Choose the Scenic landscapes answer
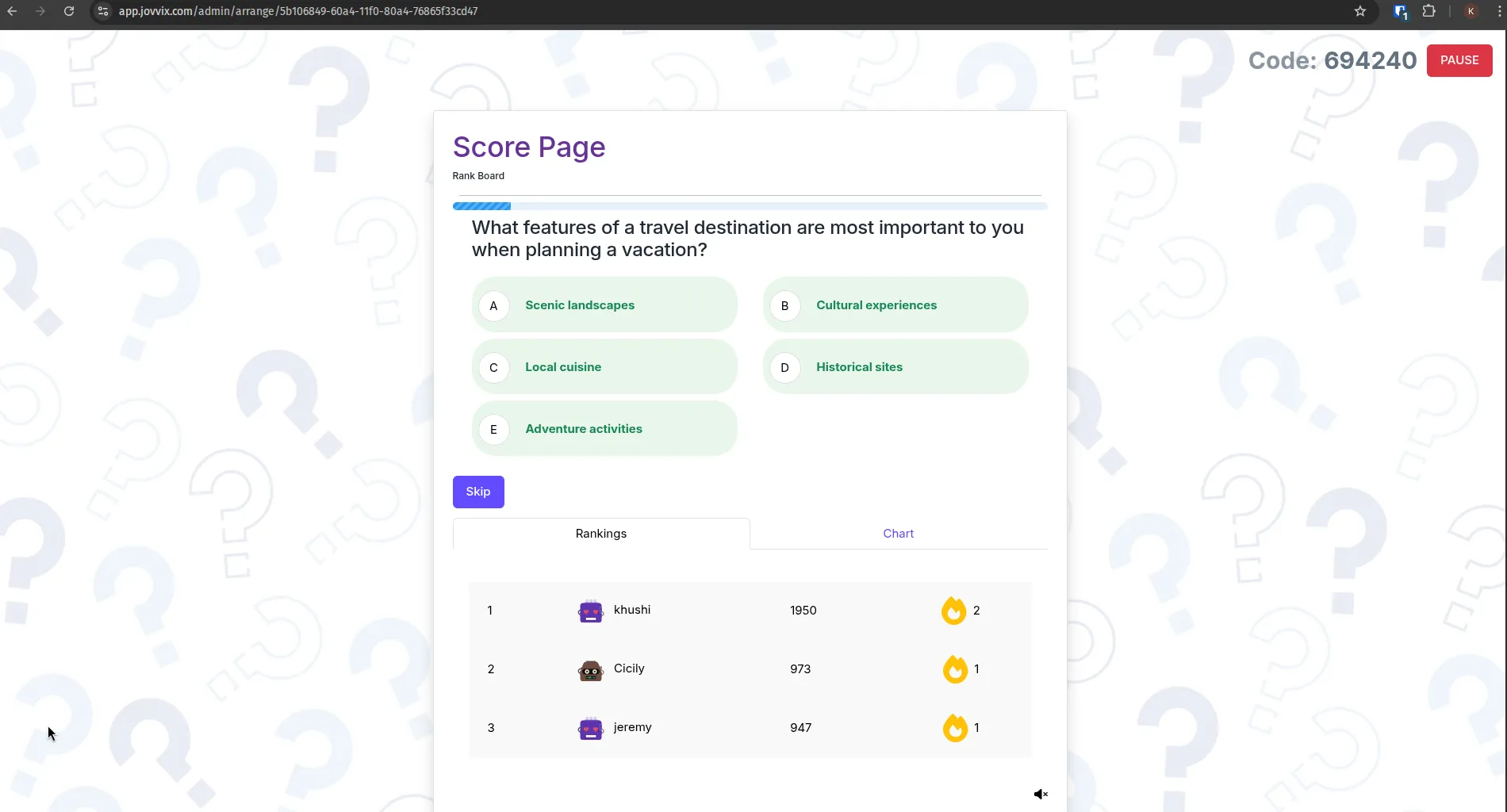Screen dimensions: 1507x812 pyautogui.click(x=604, y=304)
